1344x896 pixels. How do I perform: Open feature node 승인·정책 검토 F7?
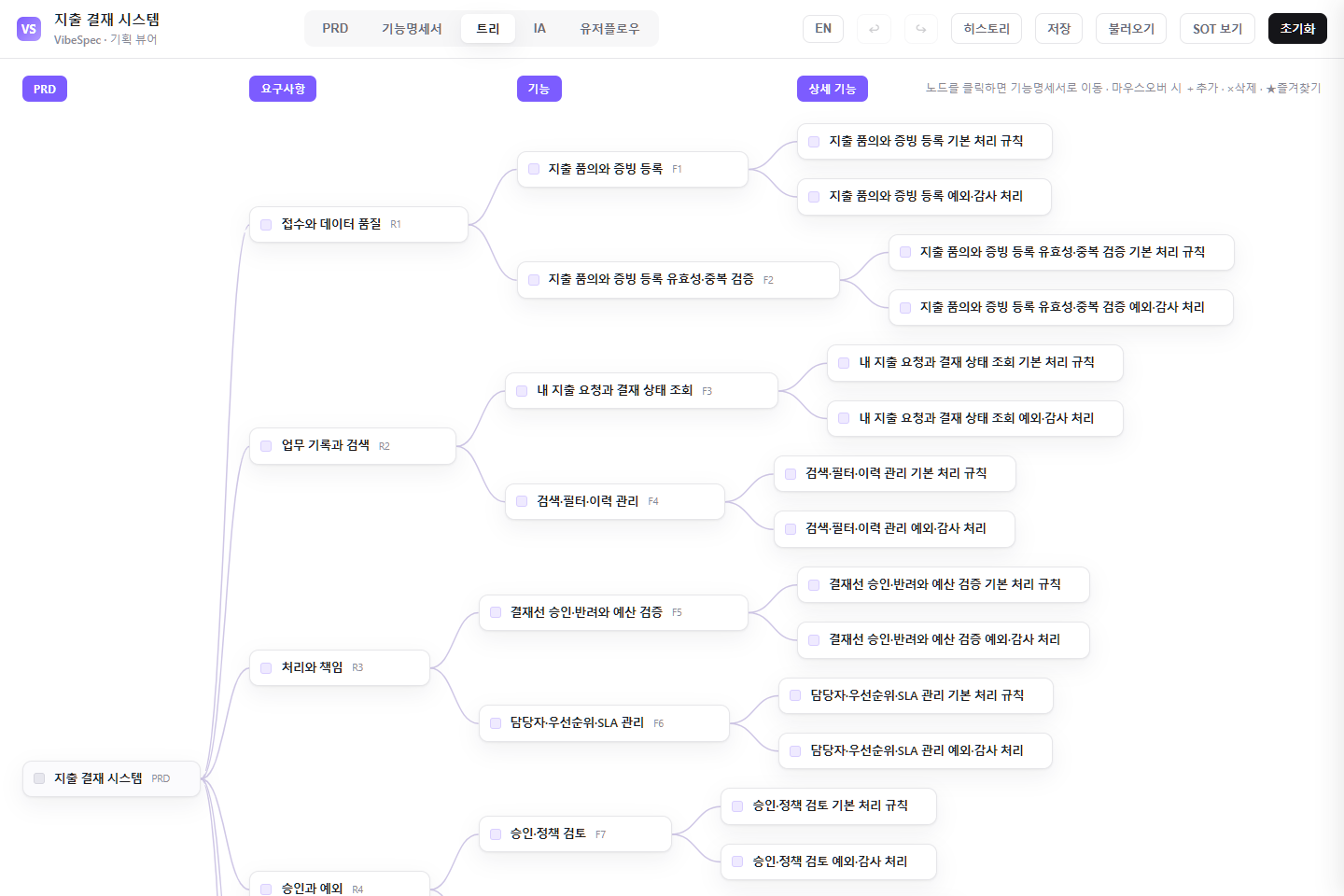tap(575, 833)
